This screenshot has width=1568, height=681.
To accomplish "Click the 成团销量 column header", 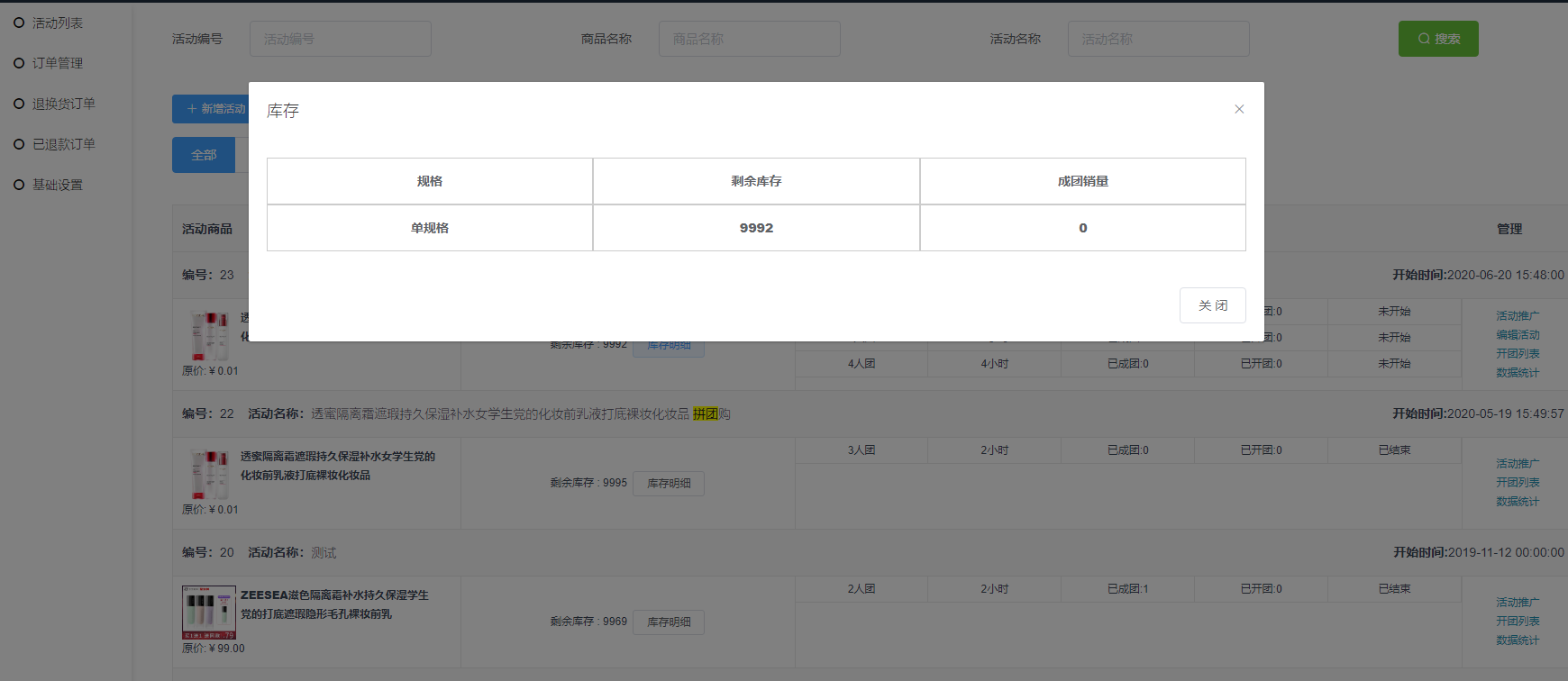I will point(1083,181).
